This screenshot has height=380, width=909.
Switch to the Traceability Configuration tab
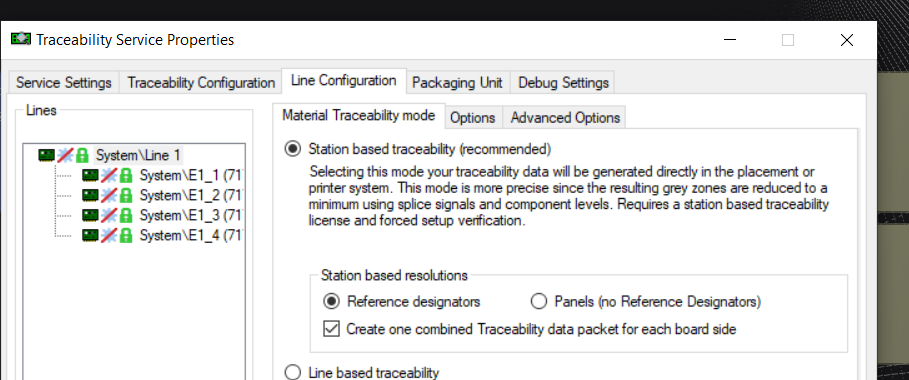[201, 82]
